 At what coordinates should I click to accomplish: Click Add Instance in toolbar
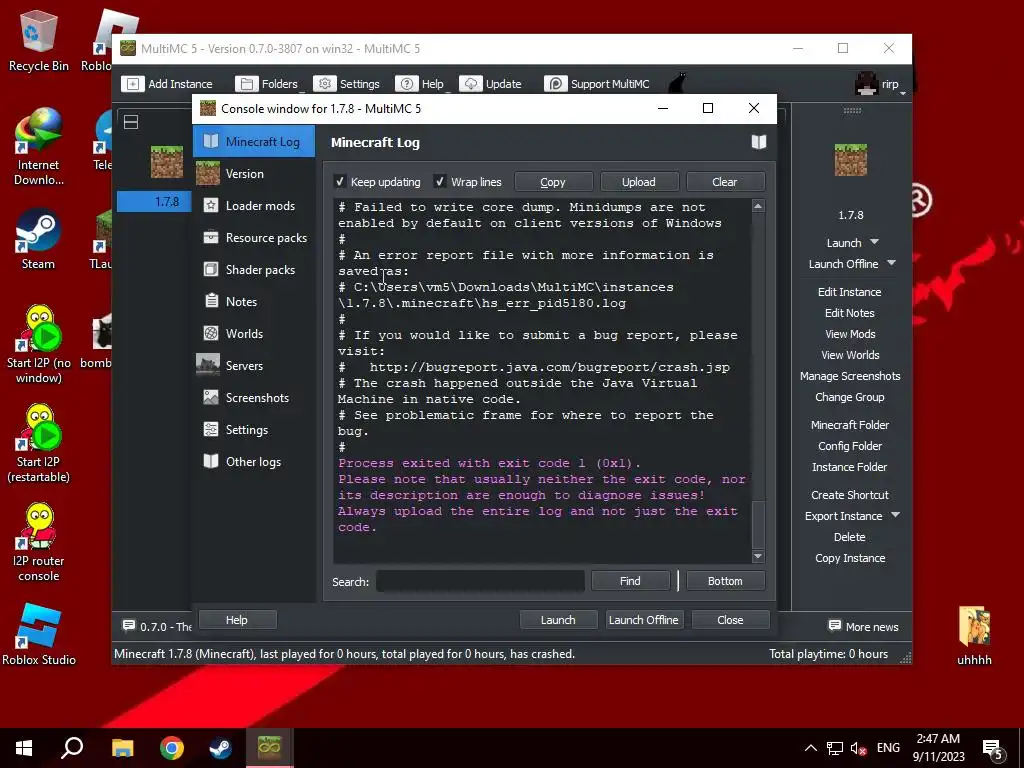coord(169,84)
